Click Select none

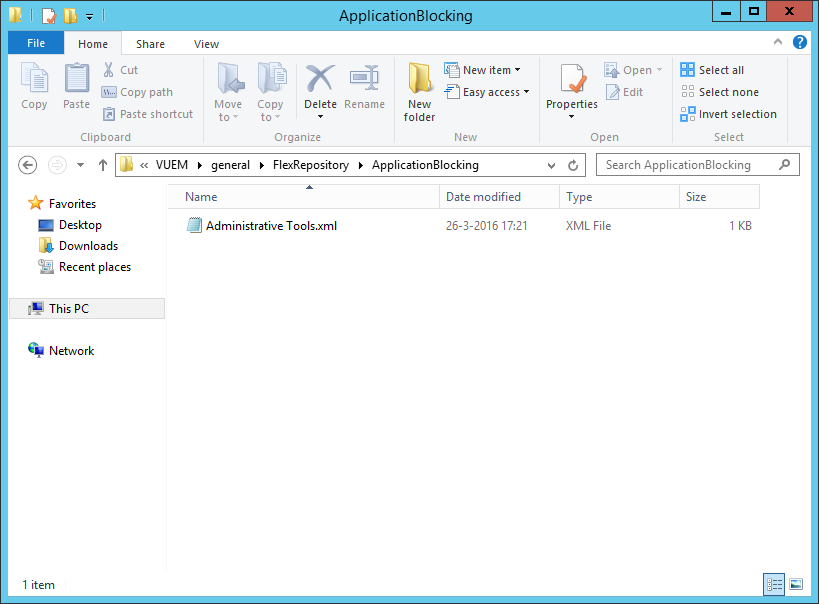tap(719, 92)
